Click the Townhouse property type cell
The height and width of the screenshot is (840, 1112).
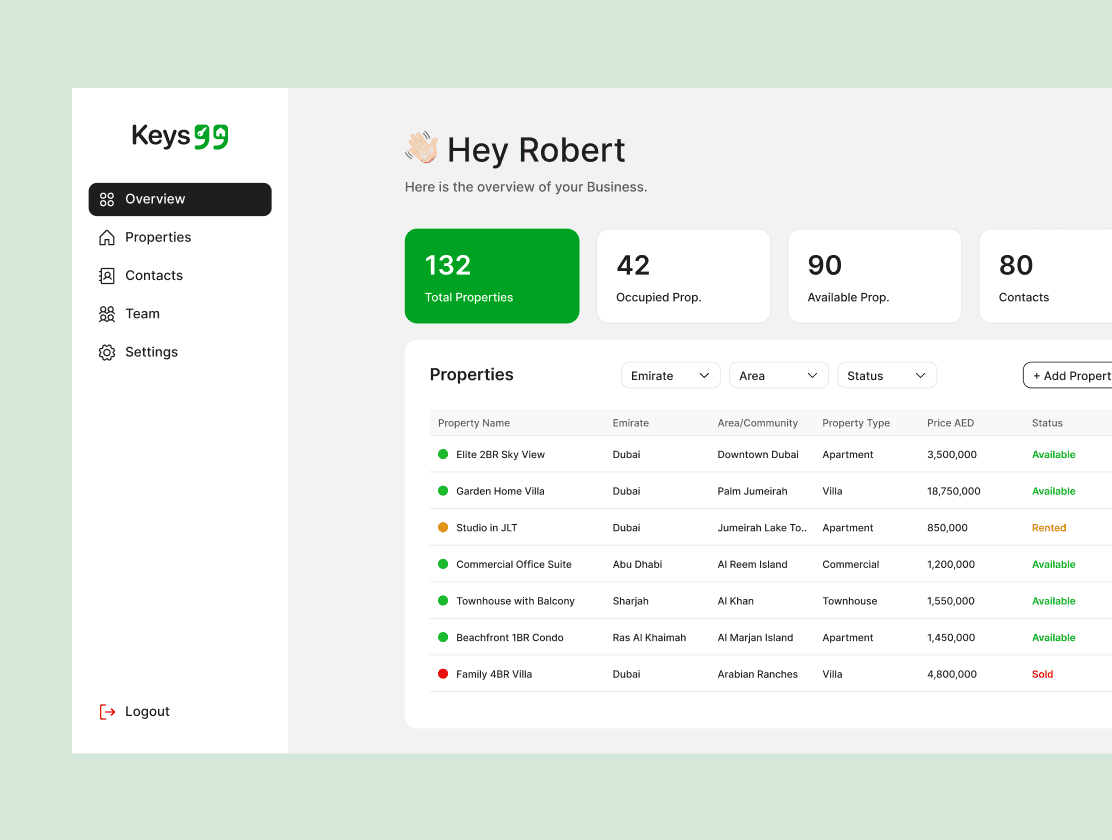point(850,601)
